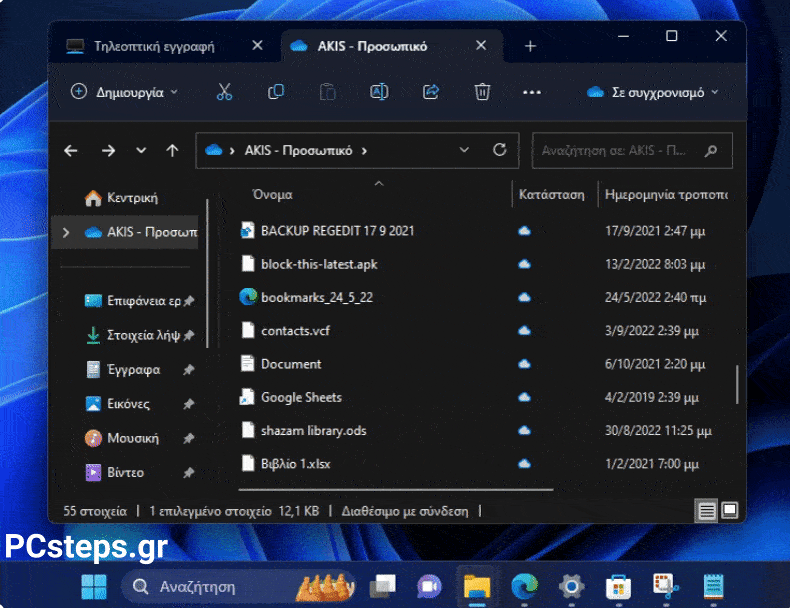Open Task View on taskbar
Viewport: 790px width, 608px height.
click(382, 586)
